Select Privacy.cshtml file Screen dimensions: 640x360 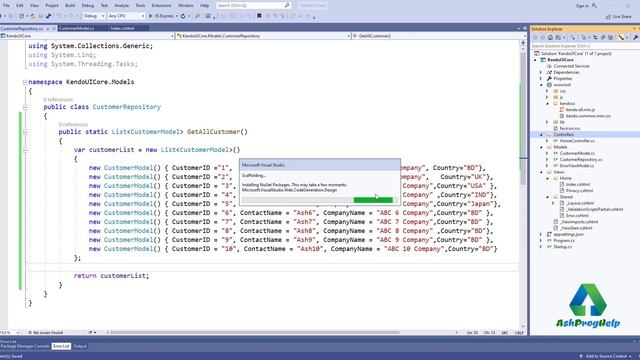(x=579, y=191)
